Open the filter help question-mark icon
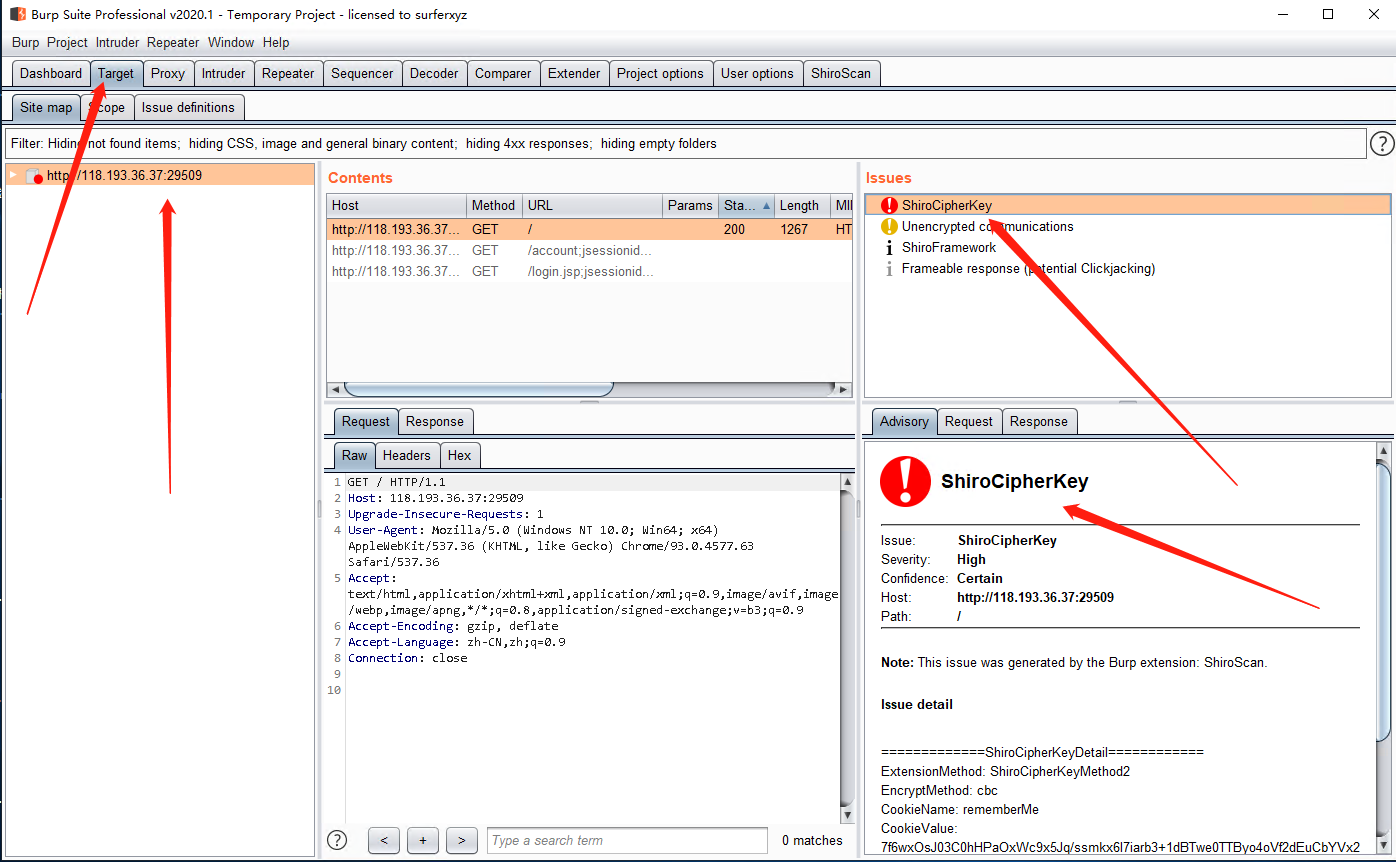 pos(1381,144)
